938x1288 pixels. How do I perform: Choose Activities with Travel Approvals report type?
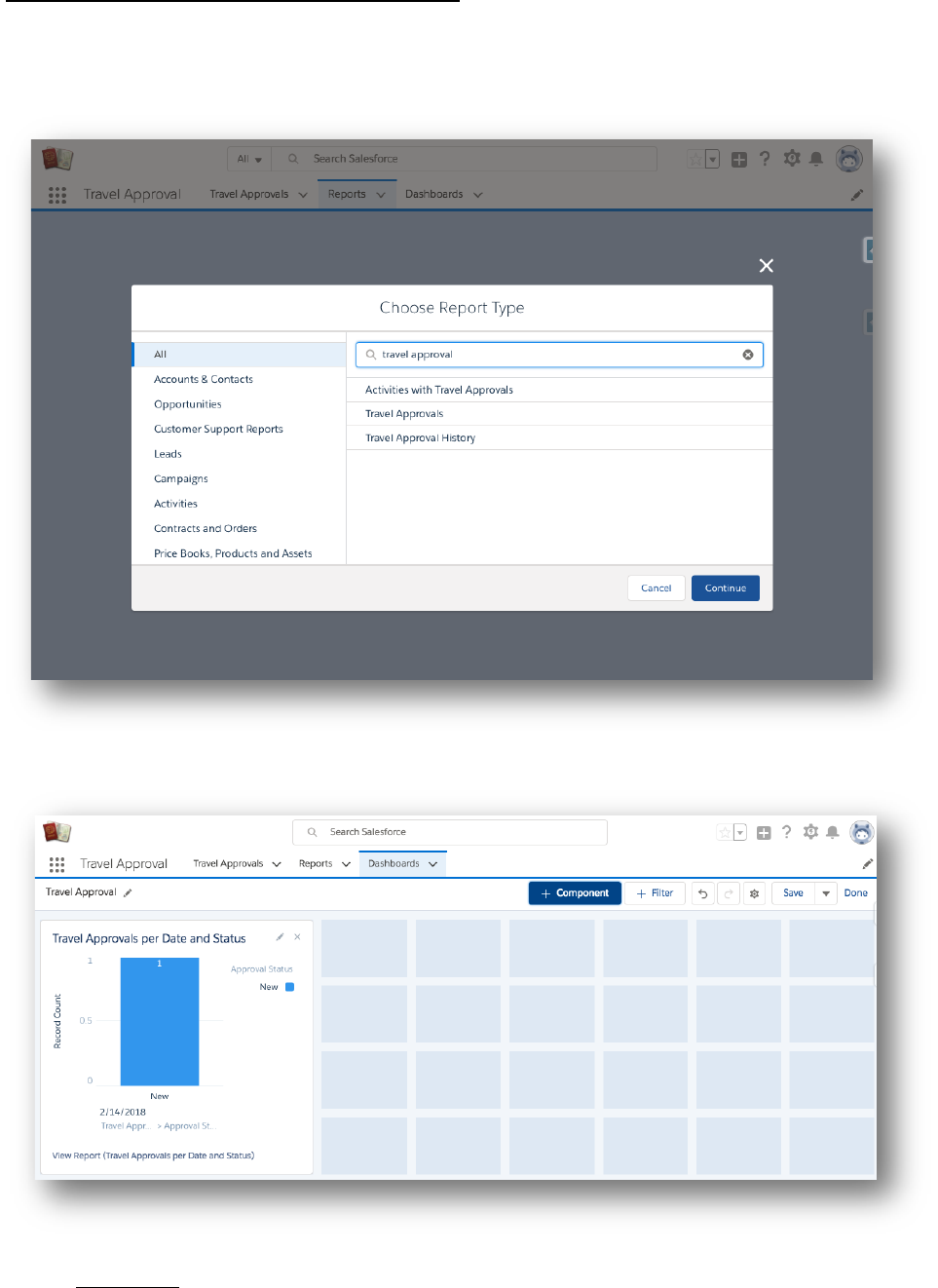[560, 390]
